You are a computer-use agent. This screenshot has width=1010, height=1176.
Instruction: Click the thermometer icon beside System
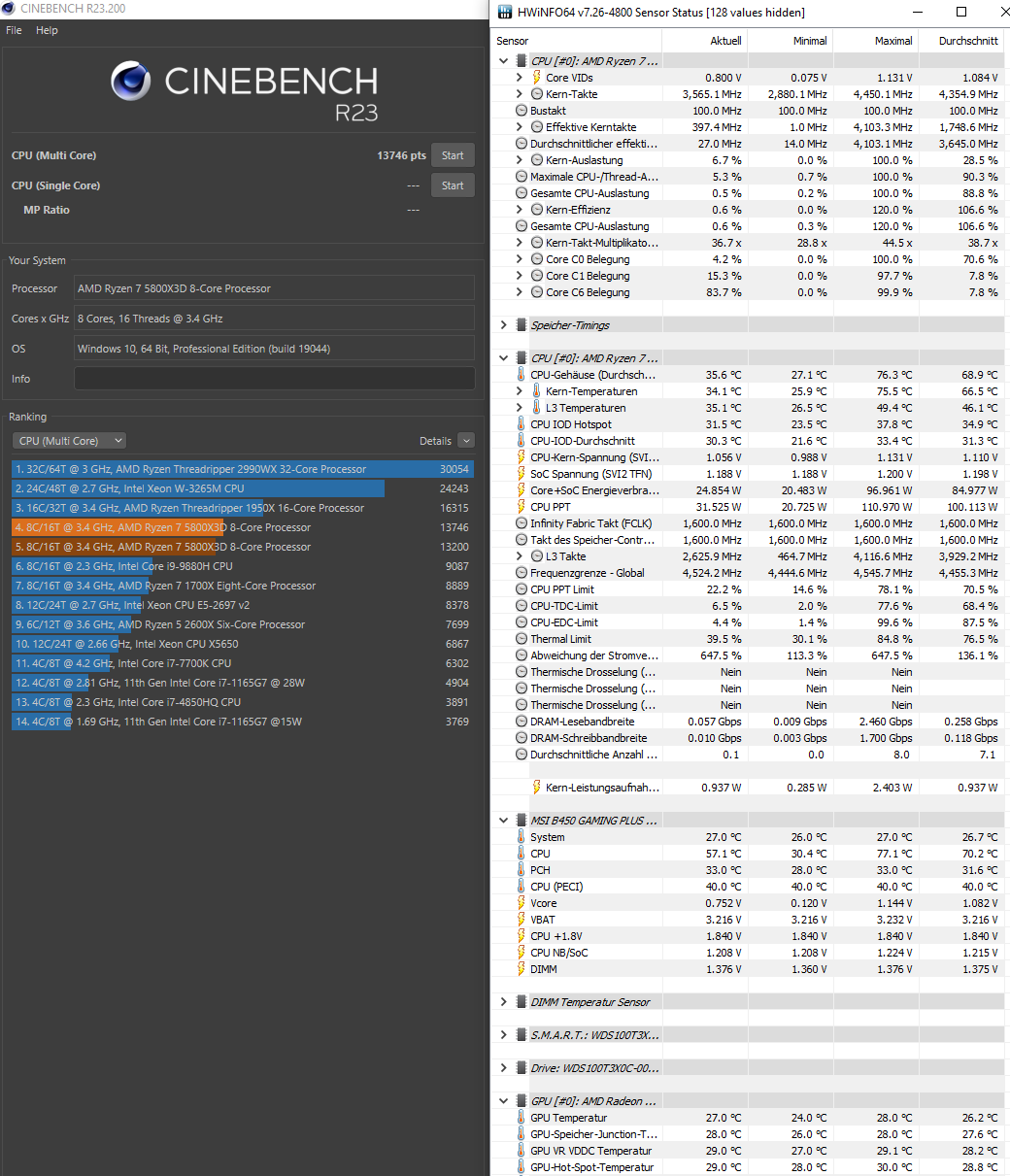tap(522, 837)
